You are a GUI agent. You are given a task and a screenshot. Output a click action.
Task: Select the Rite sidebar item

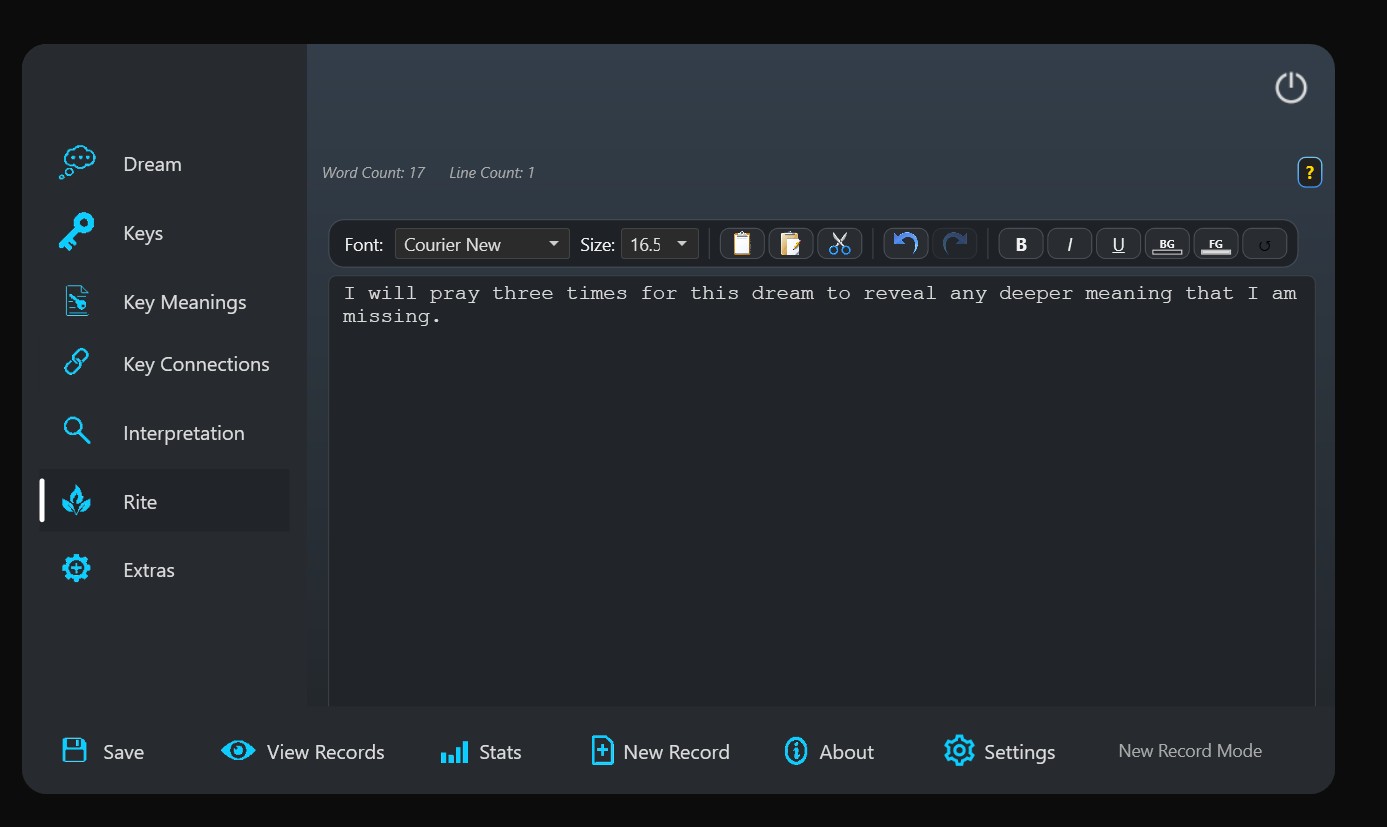point(164,501)
